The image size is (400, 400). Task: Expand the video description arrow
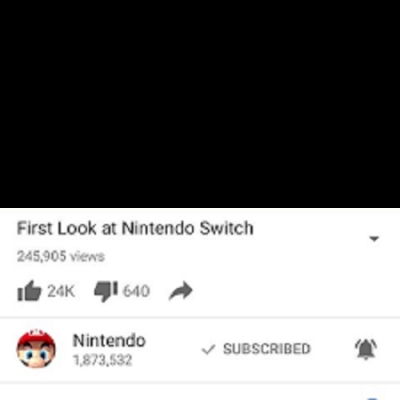374,239
